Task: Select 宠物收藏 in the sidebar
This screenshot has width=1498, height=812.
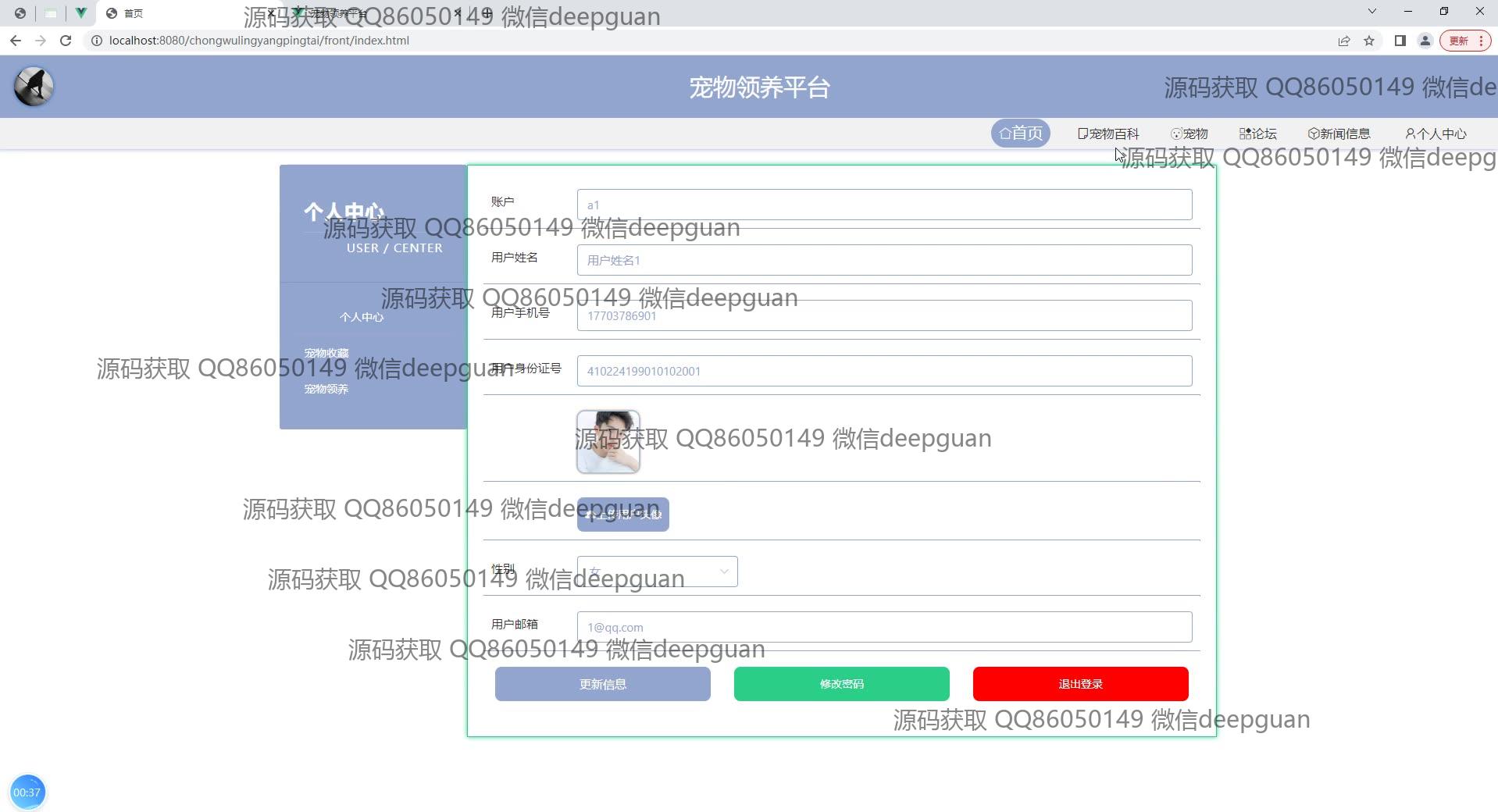Action: [x=326, y=353]
